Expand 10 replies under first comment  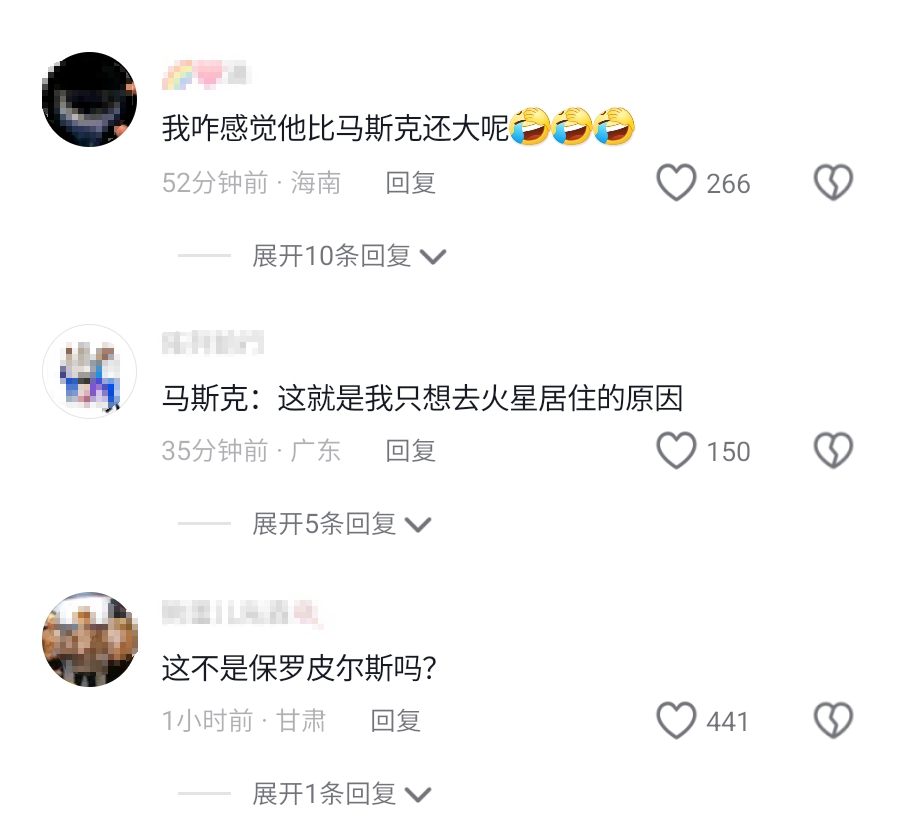[x=349, y=256]
